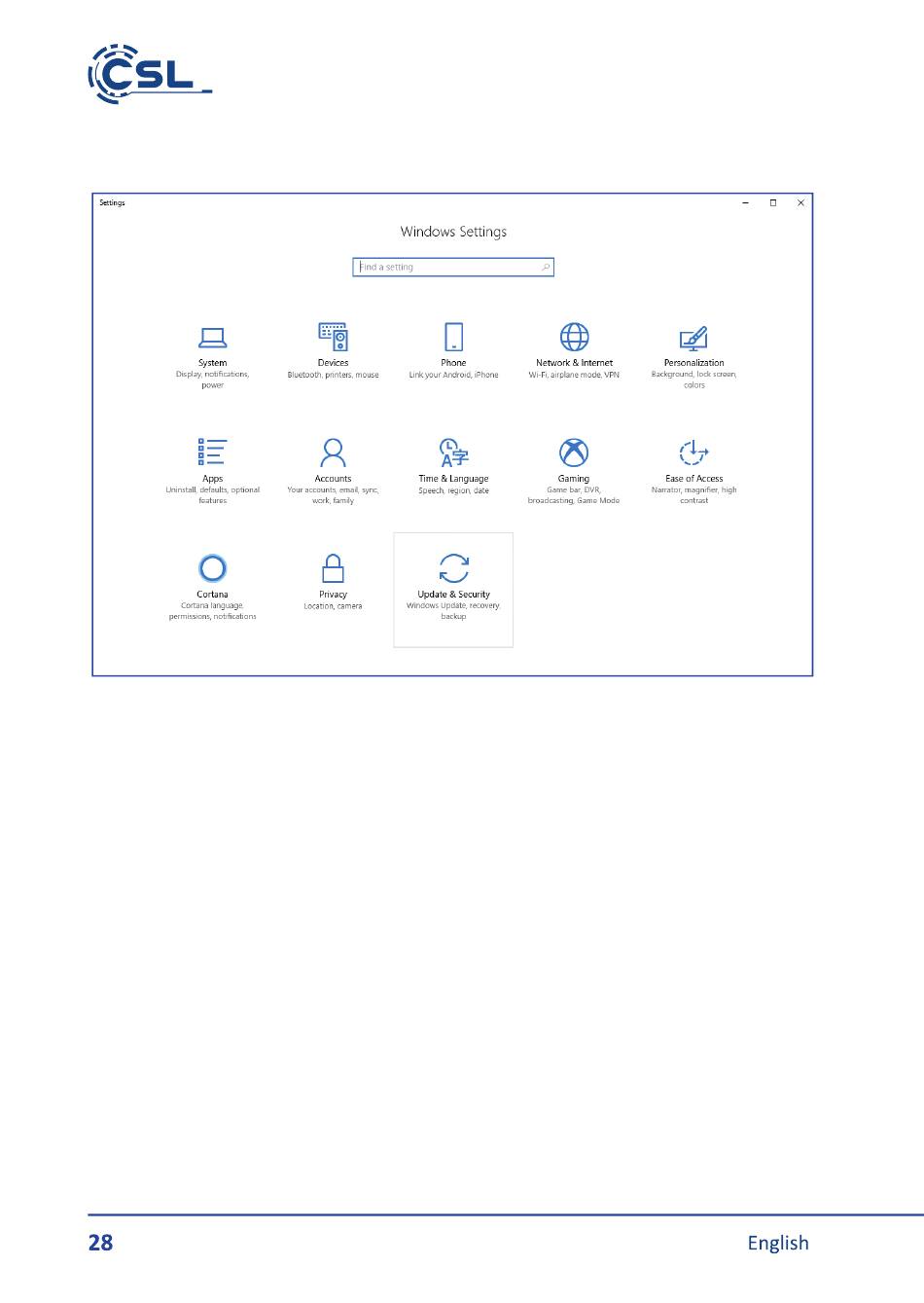924x1303 pixels.
Task: Open the System laptop icon
Action: [212, 338]
